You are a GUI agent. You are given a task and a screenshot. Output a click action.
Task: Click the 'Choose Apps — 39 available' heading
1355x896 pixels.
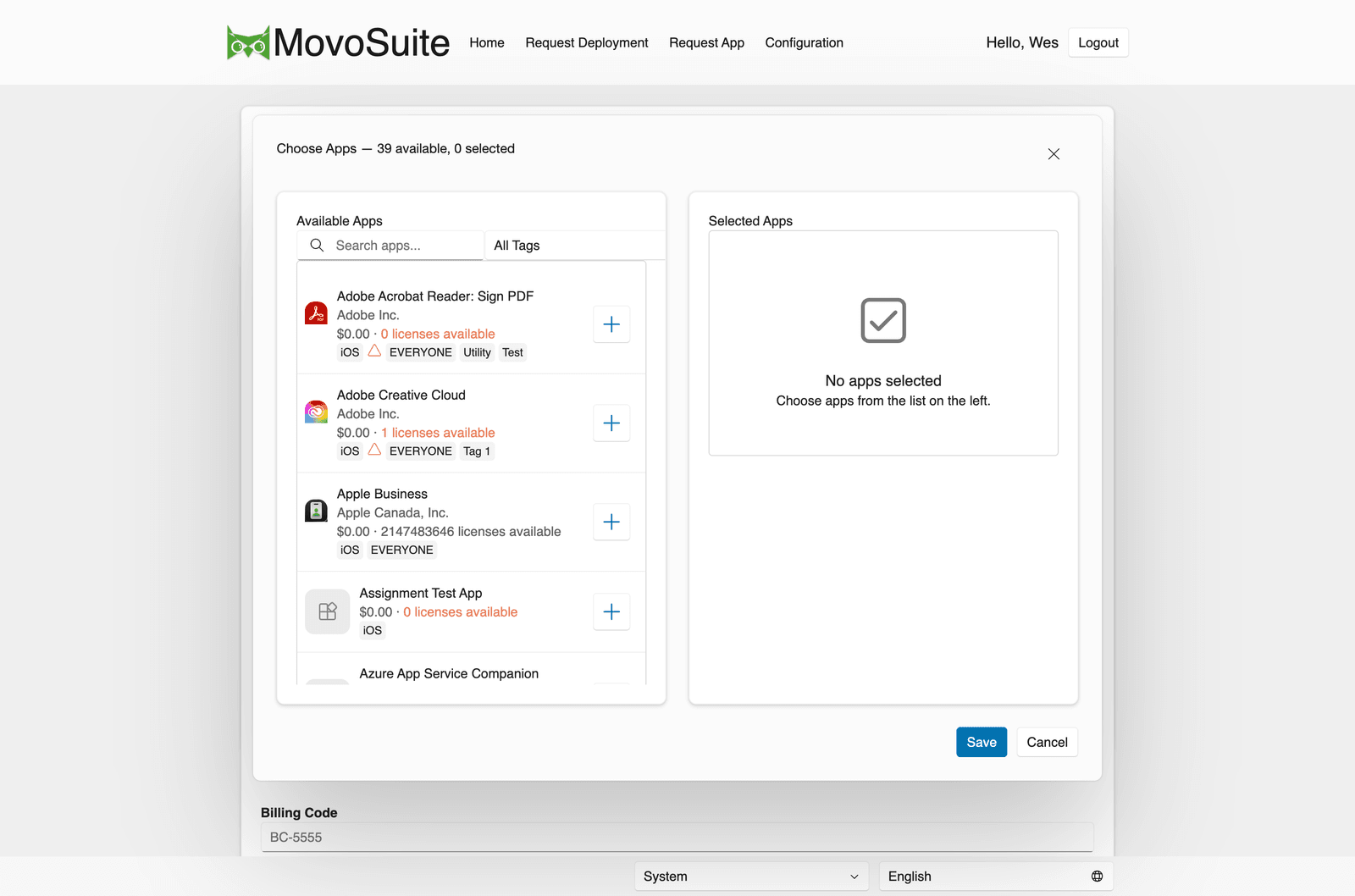(x=395, y=148)
